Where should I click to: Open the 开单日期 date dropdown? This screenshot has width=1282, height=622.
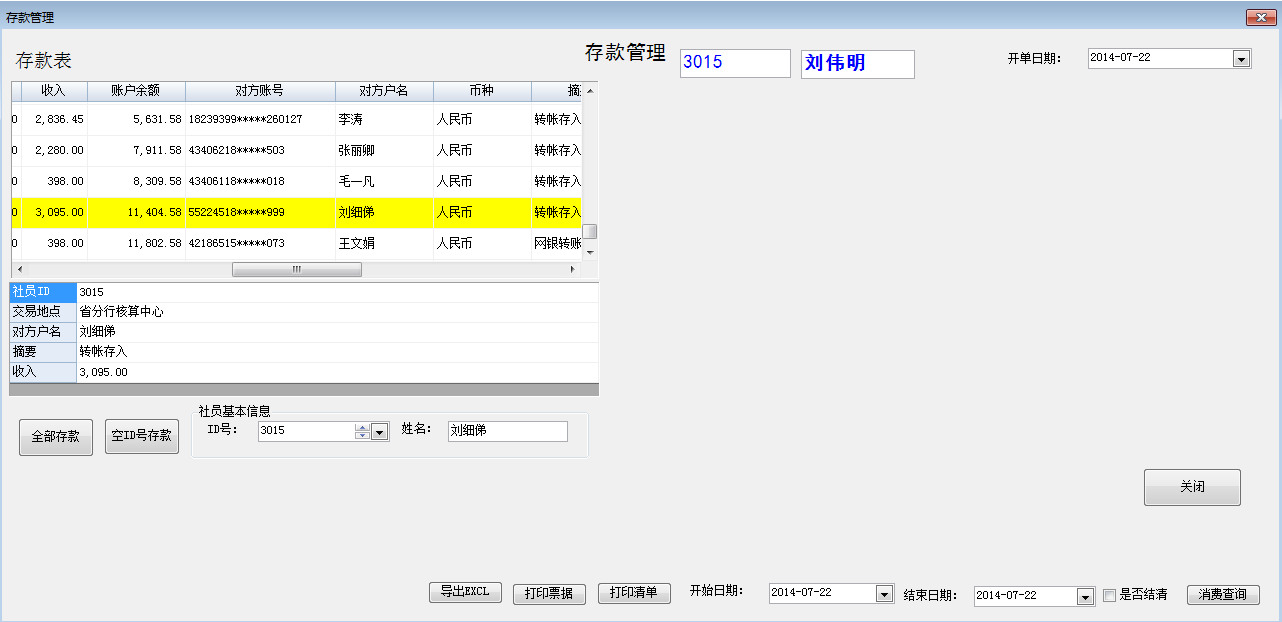[1241, 59]
